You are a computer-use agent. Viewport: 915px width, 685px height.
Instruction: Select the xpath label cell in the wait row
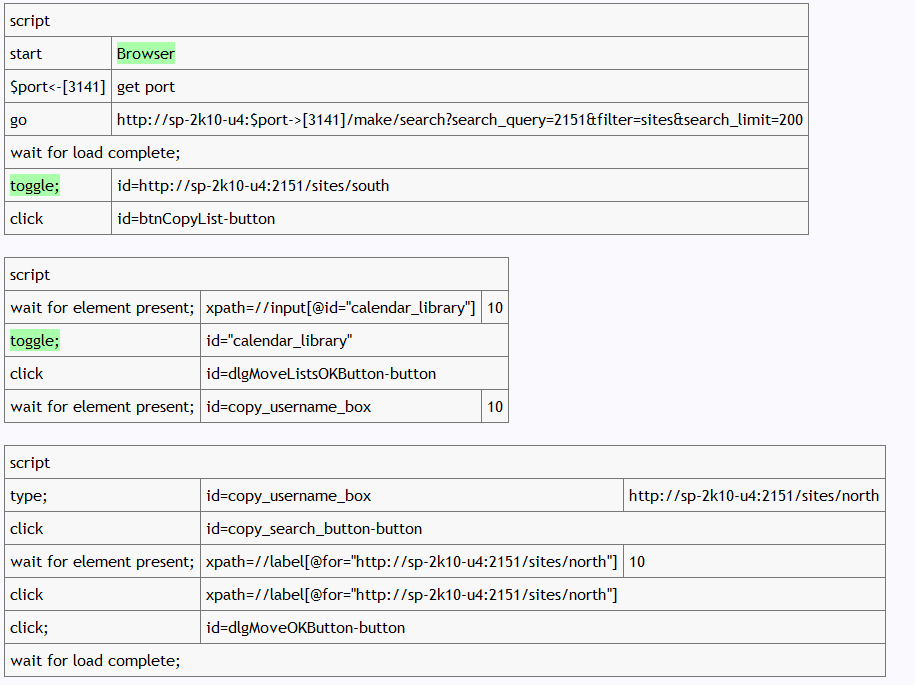[x=411, y=562]
